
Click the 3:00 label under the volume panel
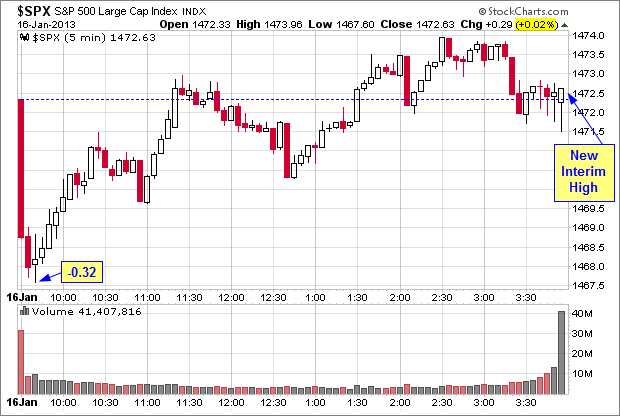(484, 403)
